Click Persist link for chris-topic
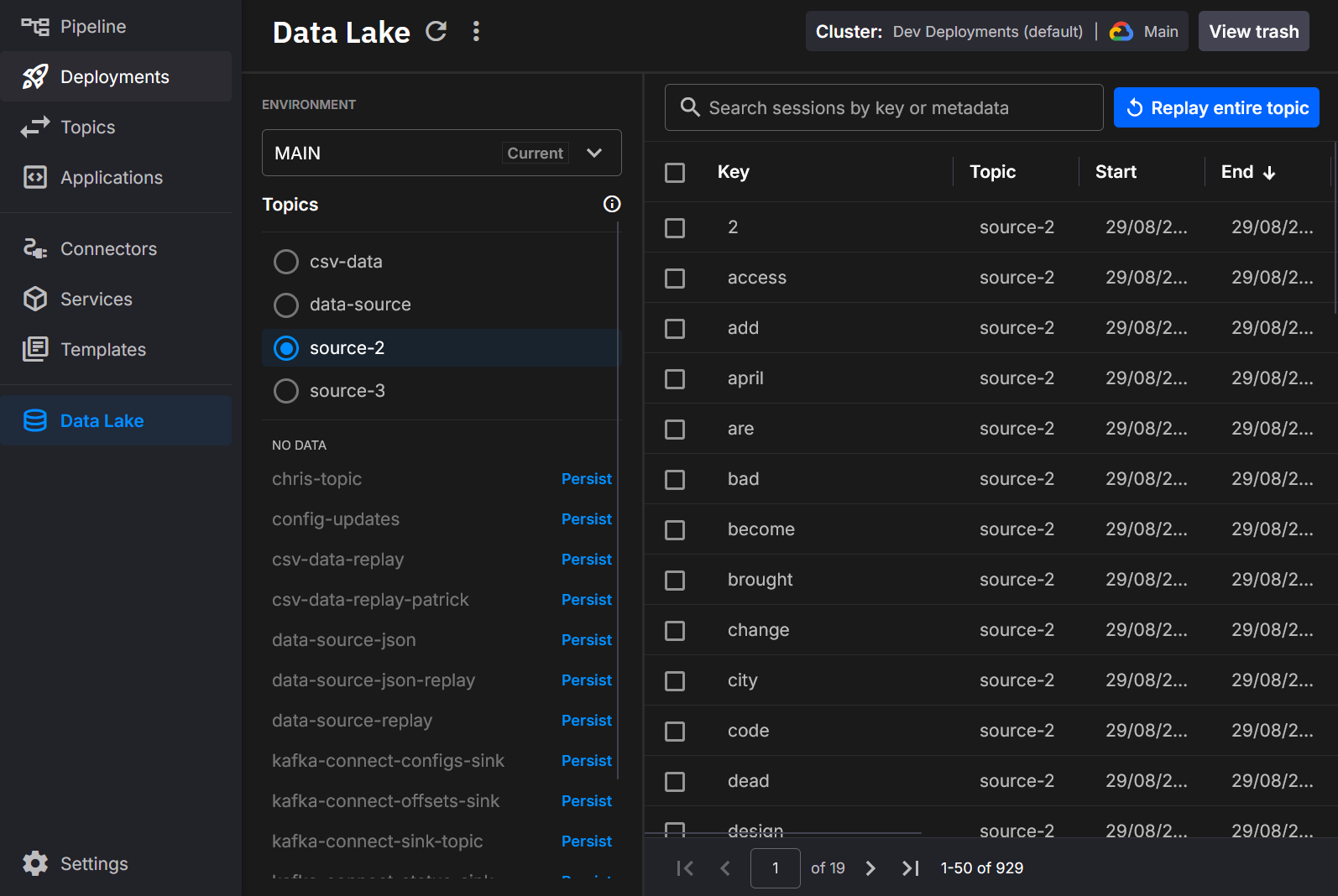1338x896 pixels. pos(586,479)
